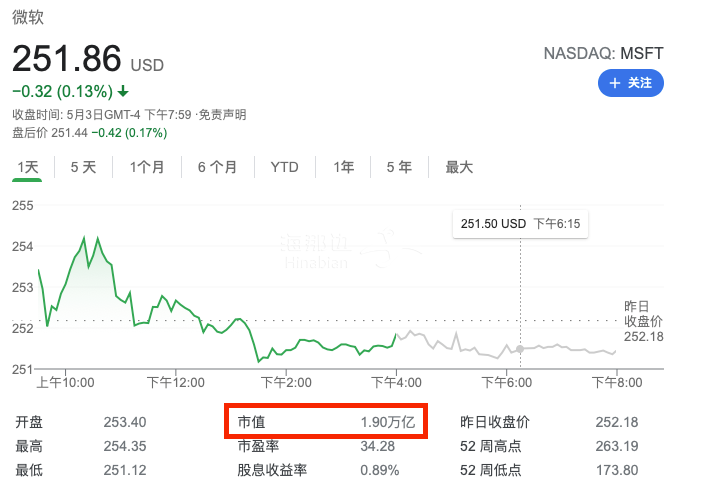The width and height of the screenshot is (706, 498).
Task: Click the 上午10:00 axis label
Action: click(66, 383)
